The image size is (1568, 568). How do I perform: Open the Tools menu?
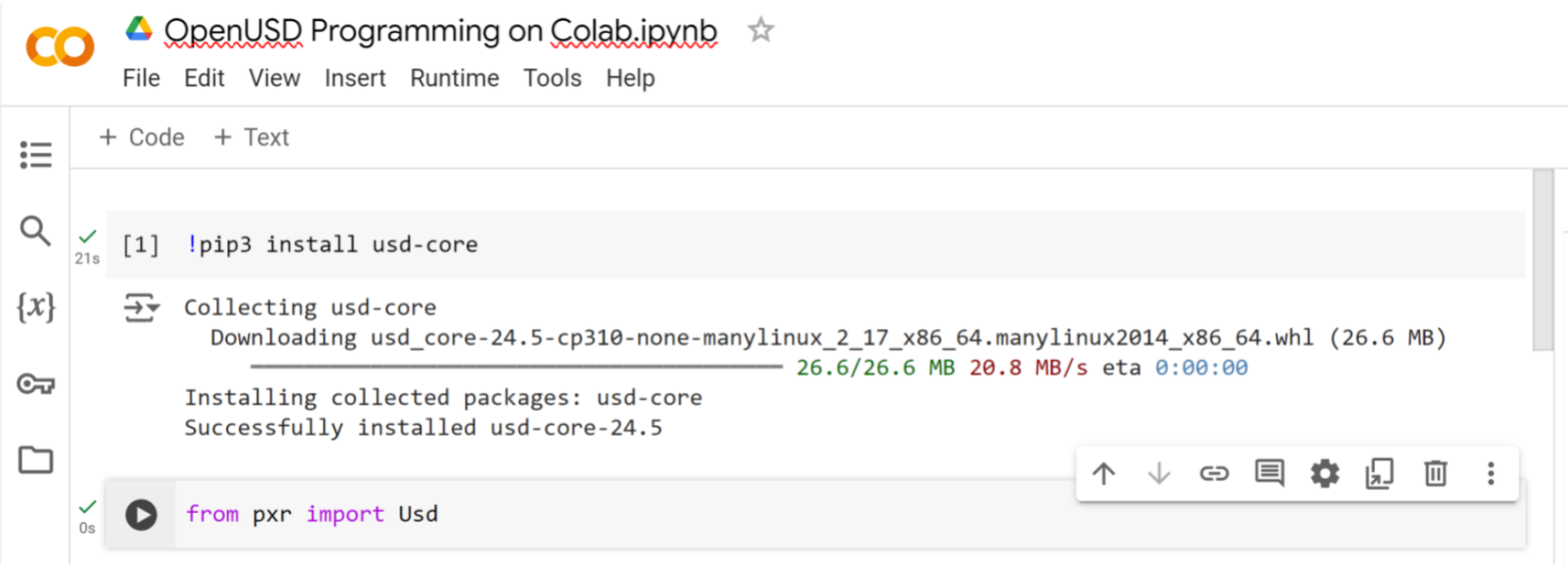point(552,78)
